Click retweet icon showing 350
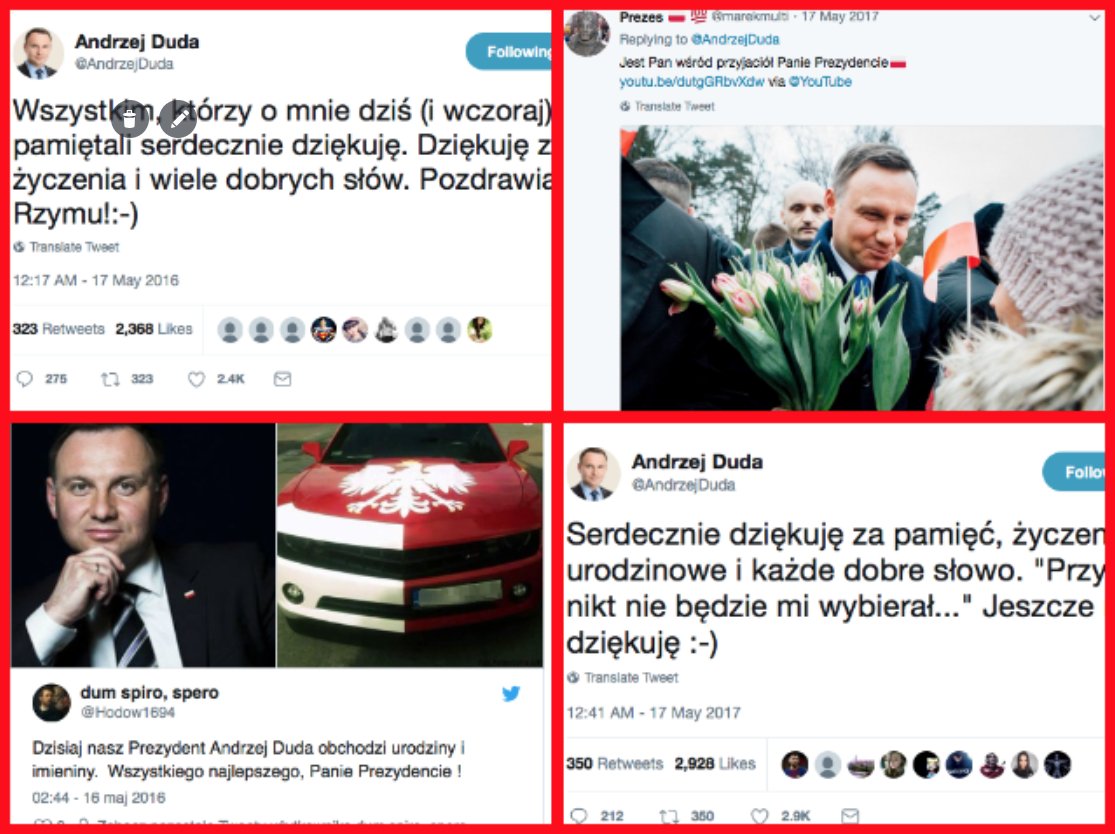Screen dimensions: 1115x834 click(x=668, y=816)
